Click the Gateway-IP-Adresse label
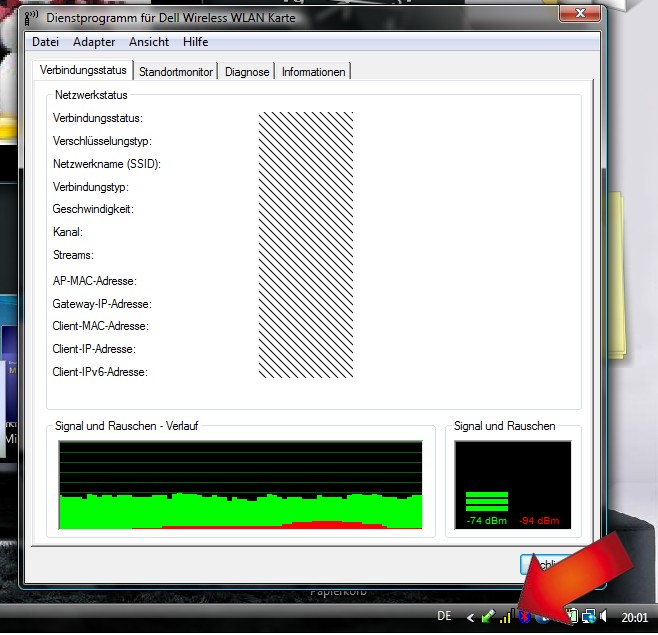The image size is (658, 635). (x=102, y=304)
